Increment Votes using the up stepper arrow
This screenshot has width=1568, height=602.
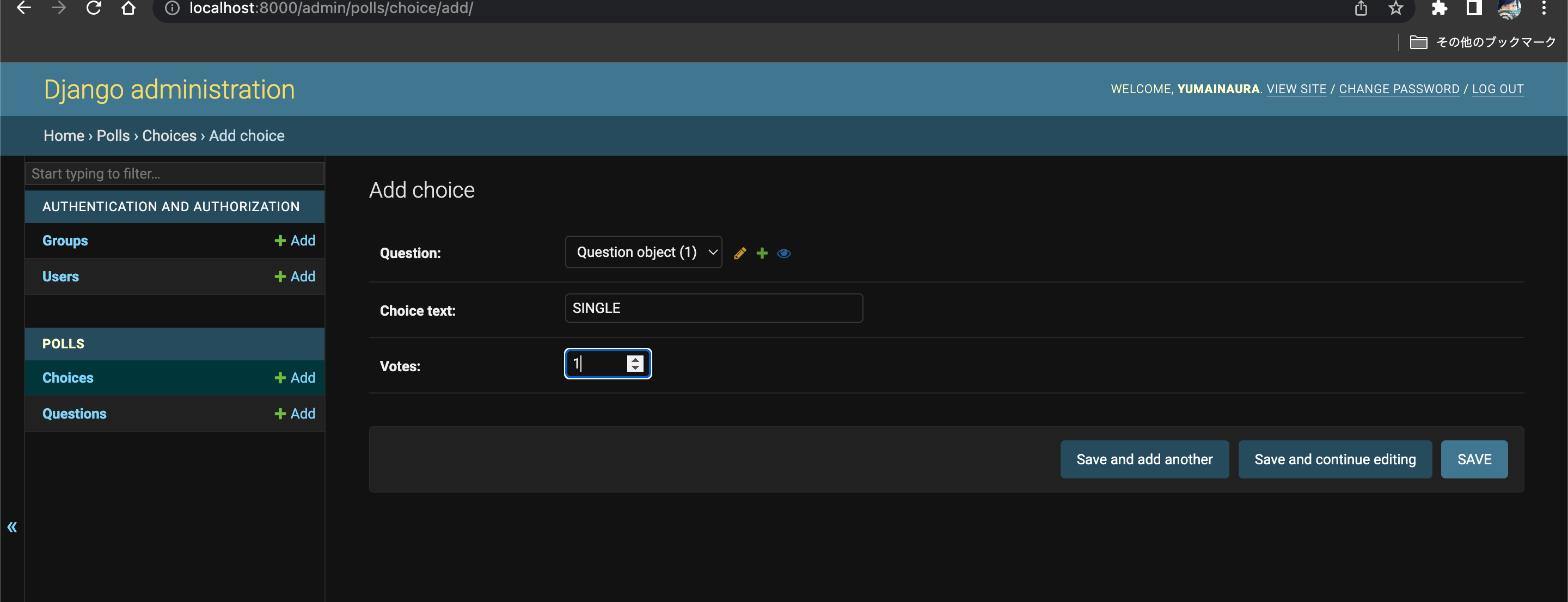635,359
